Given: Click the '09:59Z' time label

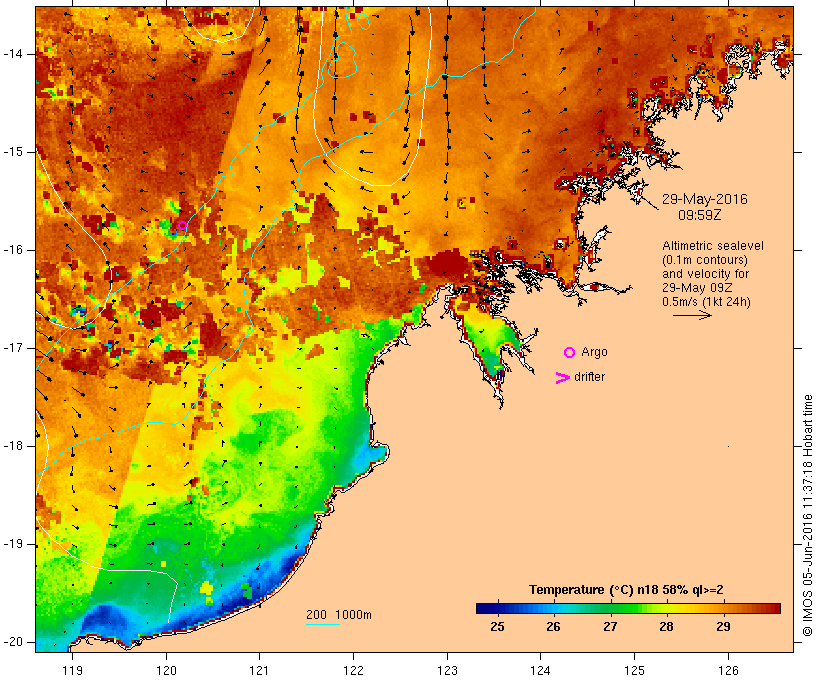Looking at the screenshot, I should pos(700,215).
